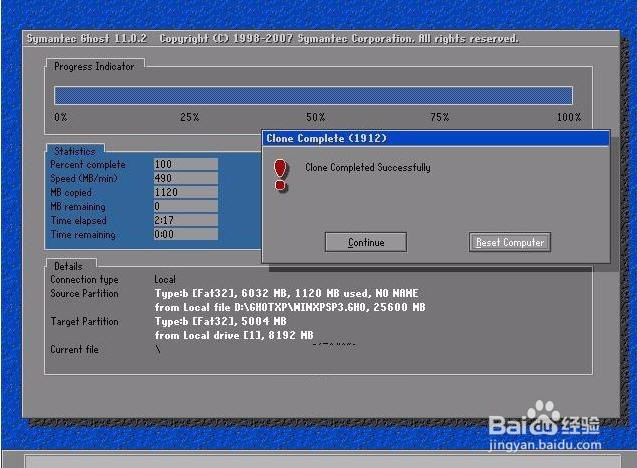Screen dimensions: 637x468
Task: Click the Target Partition label
Action: (x=84, y=321)
